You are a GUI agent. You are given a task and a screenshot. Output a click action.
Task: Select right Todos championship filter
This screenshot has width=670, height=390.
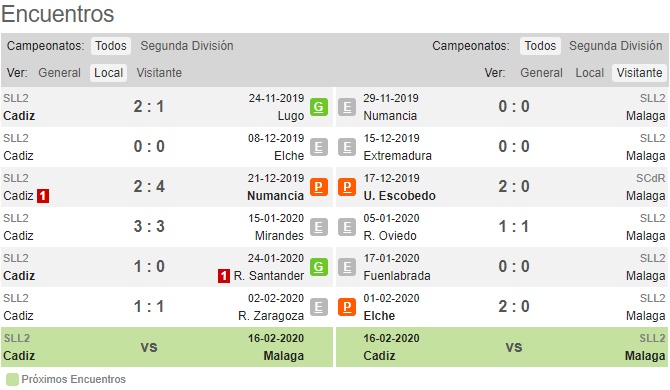(x=540, y=46)
